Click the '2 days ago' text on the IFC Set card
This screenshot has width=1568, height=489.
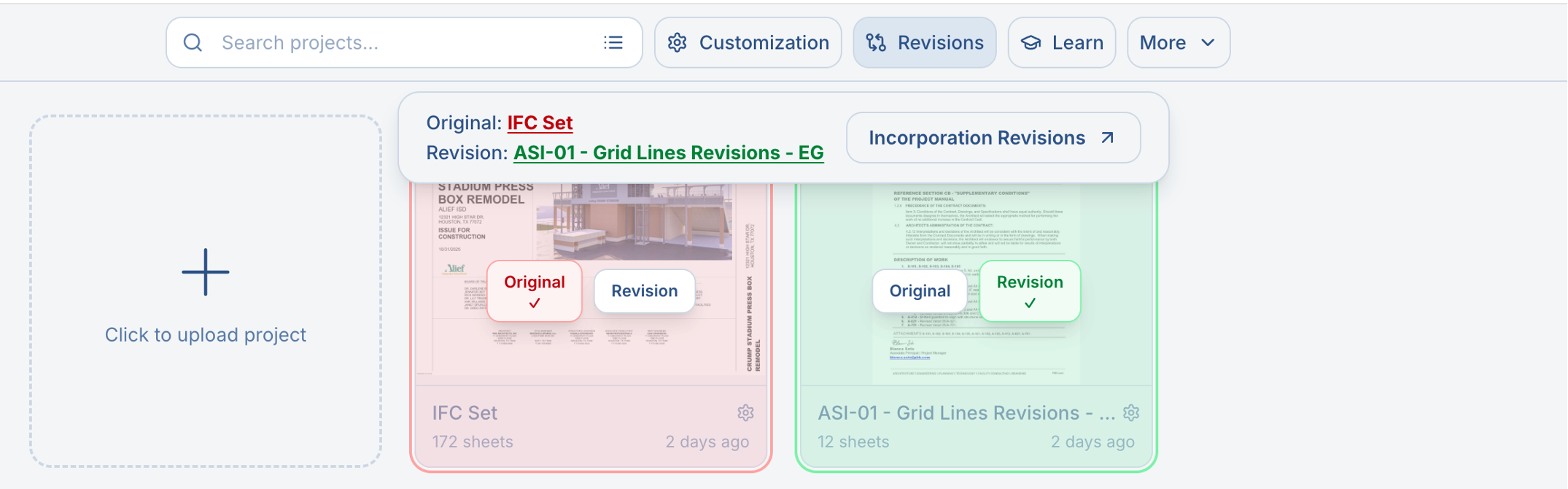point(707,442)
